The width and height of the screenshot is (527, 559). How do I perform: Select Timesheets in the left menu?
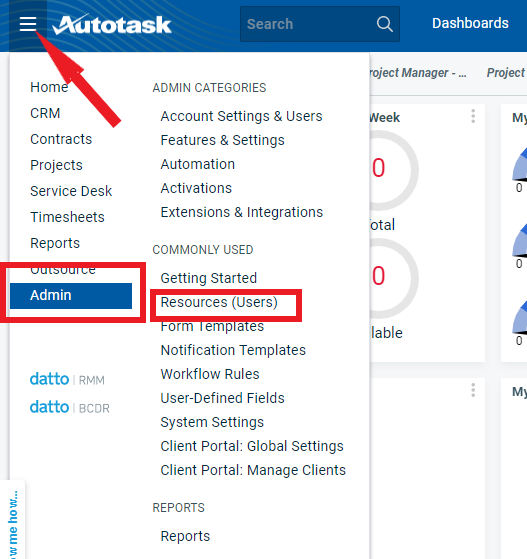[67, 217]
